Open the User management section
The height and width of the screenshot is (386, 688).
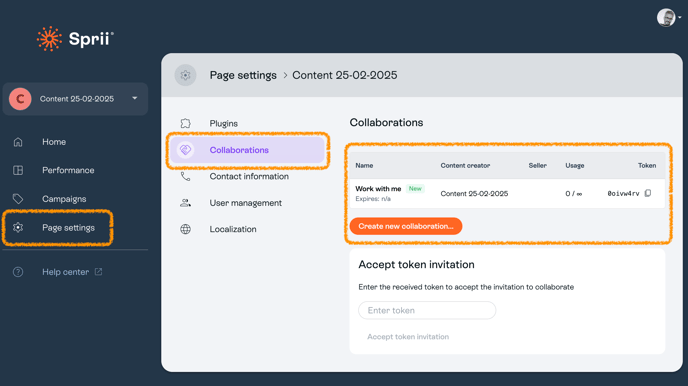(245, 203)
